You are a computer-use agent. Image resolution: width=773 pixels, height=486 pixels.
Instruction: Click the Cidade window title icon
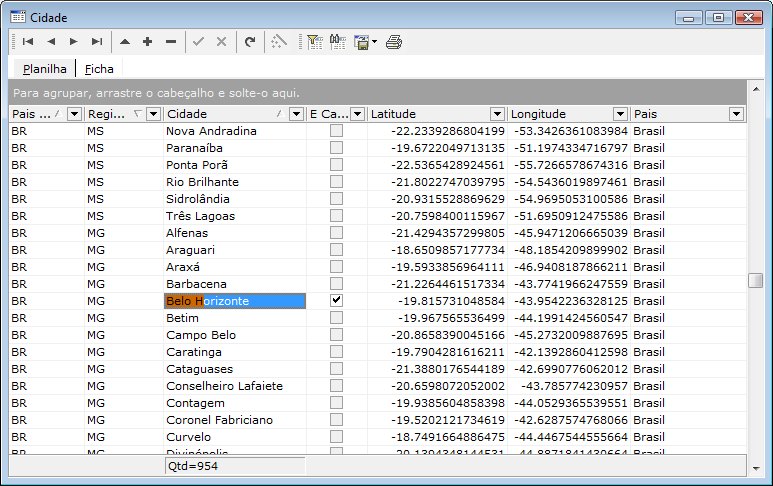coord(18,17)
